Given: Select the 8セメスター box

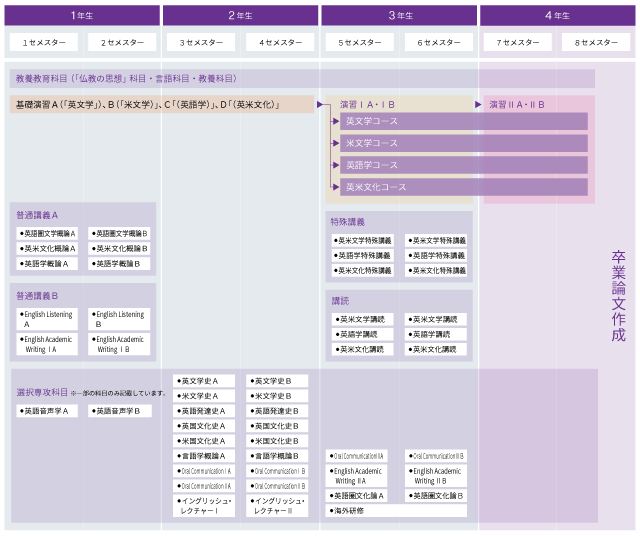Looking at the screenshot, I should tap(596, 42).
